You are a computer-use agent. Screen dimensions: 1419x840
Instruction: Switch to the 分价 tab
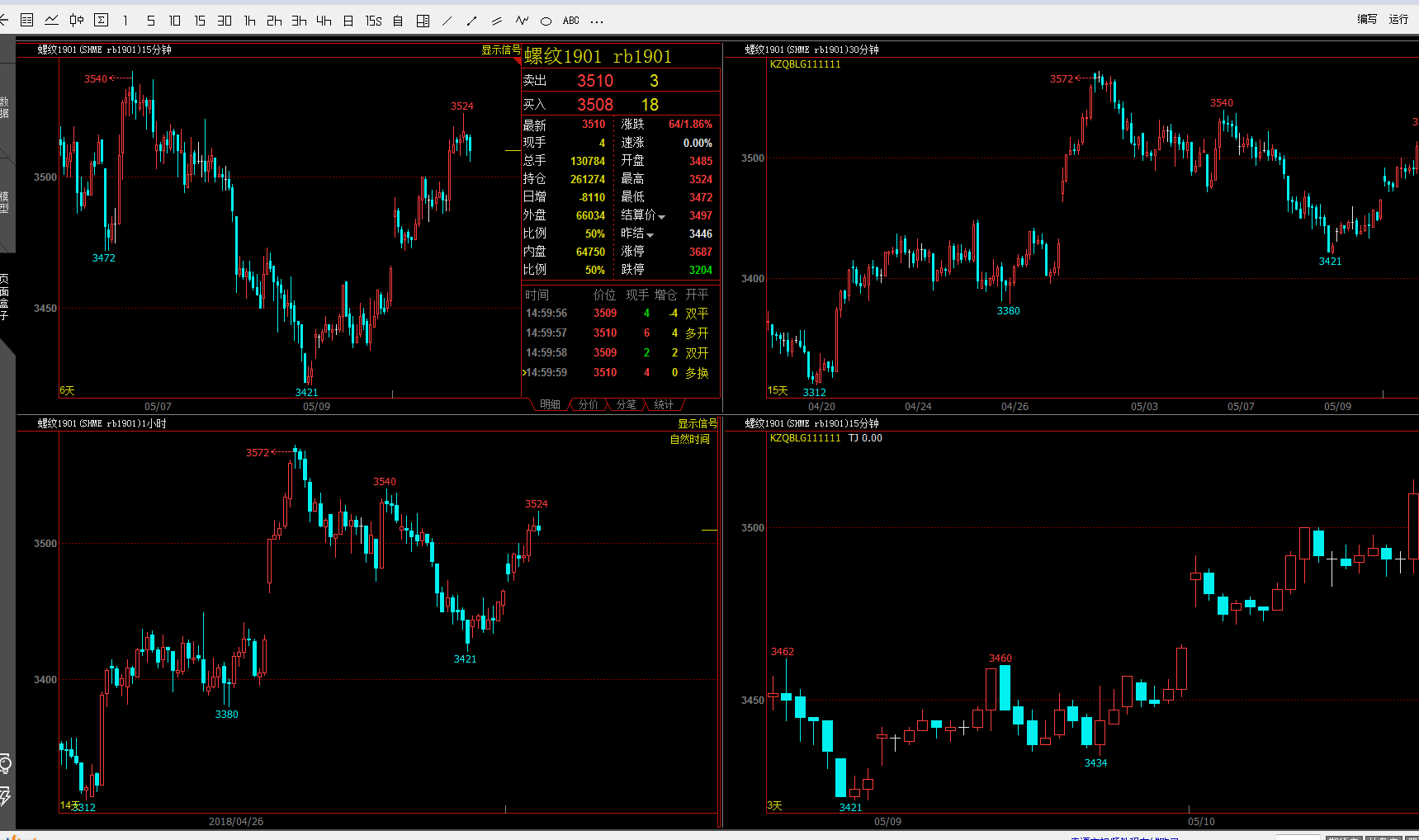[588, 404]
